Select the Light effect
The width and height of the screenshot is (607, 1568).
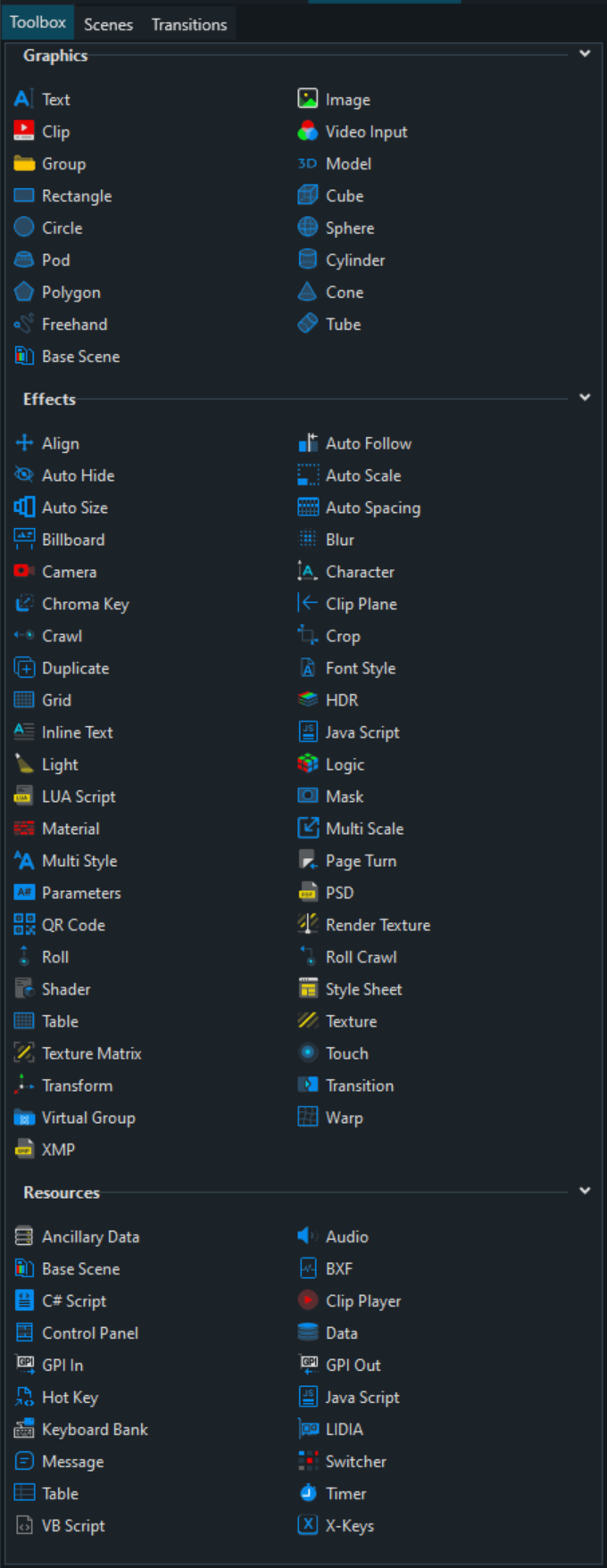(x=59, y=764)
